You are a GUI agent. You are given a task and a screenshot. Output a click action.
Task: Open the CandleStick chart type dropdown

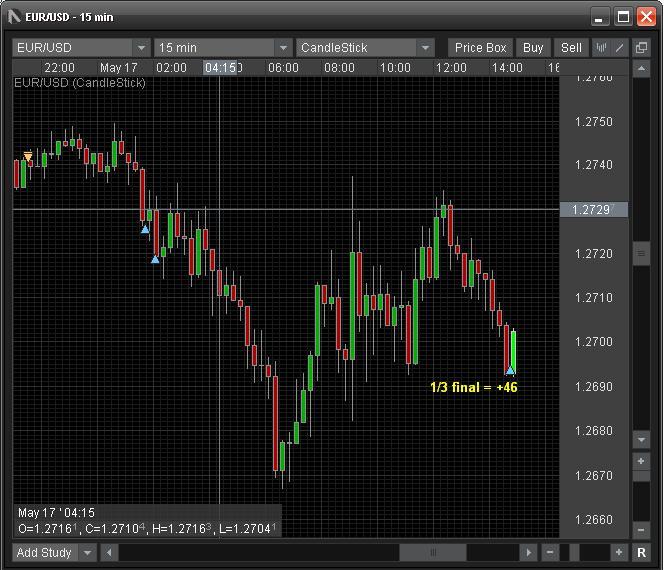pyautogui.click(x=425, y=47)
